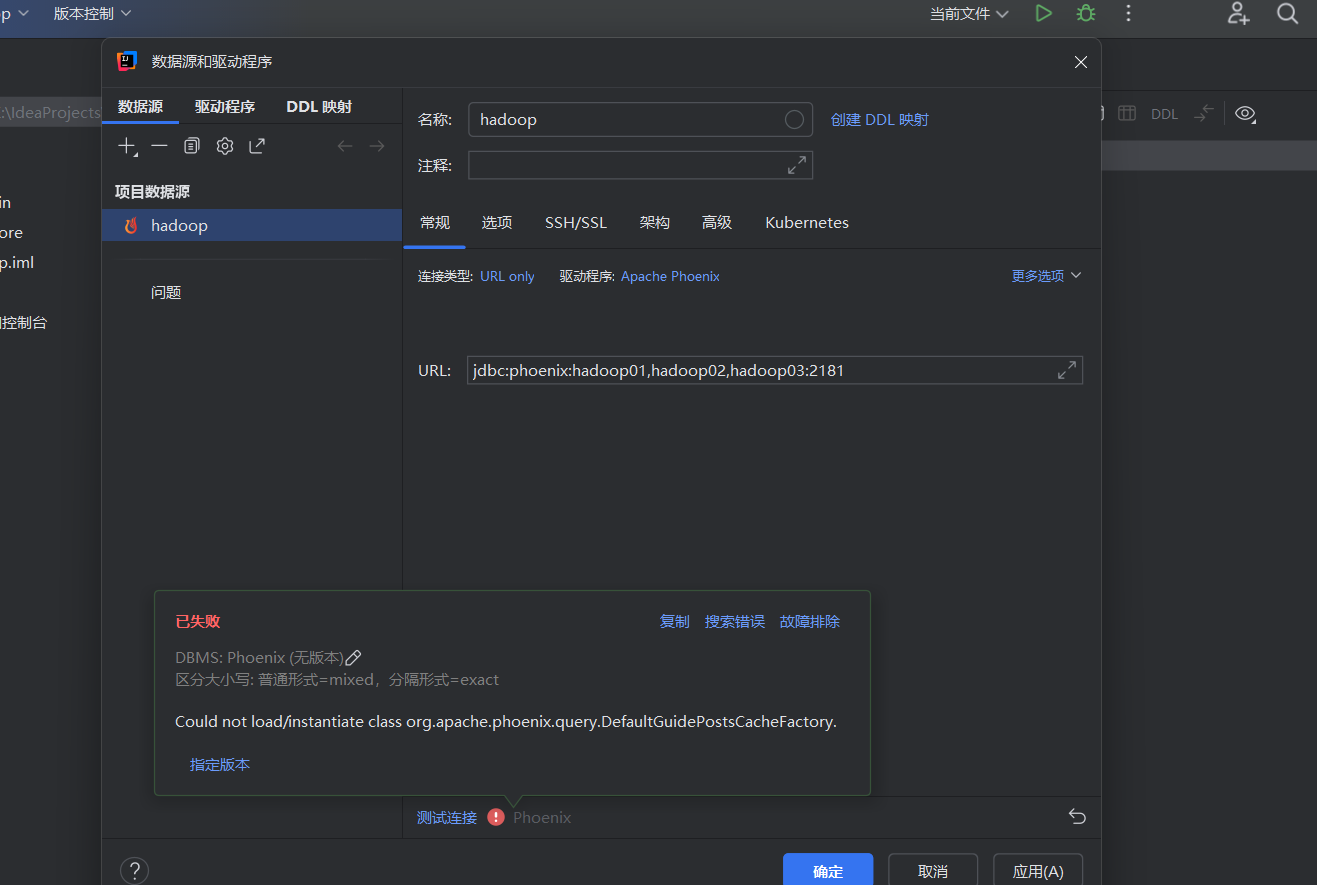Click 项目数据源 section header
Viewport: 1317px width, 885px height.
152,192
